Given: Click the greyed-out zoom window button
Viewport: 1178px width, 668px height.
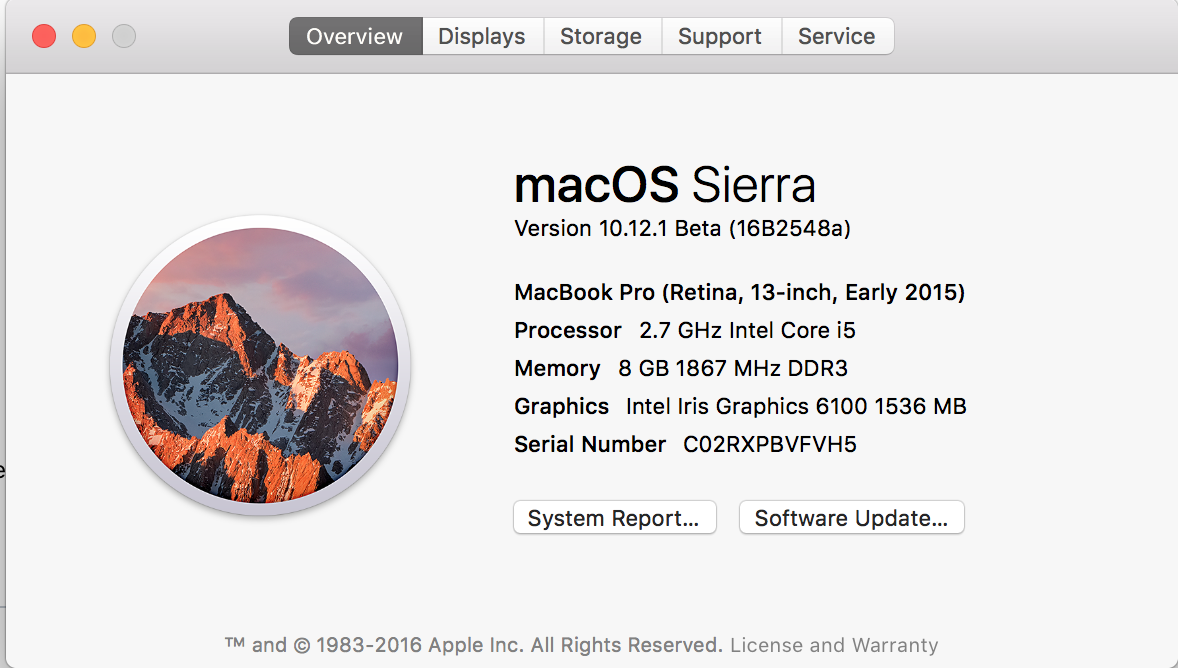Looking at the screenshot, I should click(x=124, y=37).
